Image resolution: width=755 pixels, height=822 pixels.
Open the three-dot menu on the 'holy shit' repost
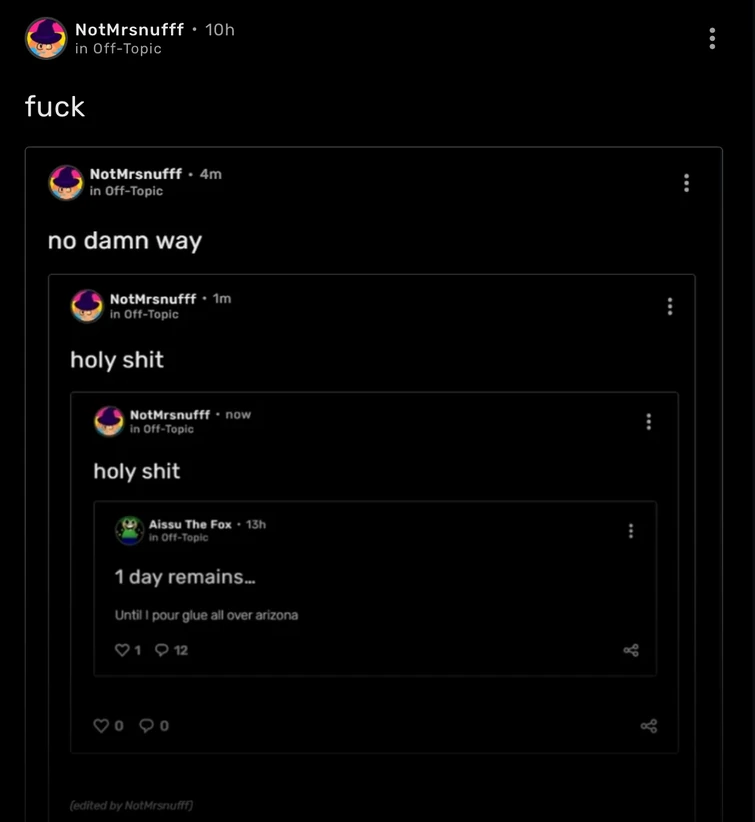(670, 307)
